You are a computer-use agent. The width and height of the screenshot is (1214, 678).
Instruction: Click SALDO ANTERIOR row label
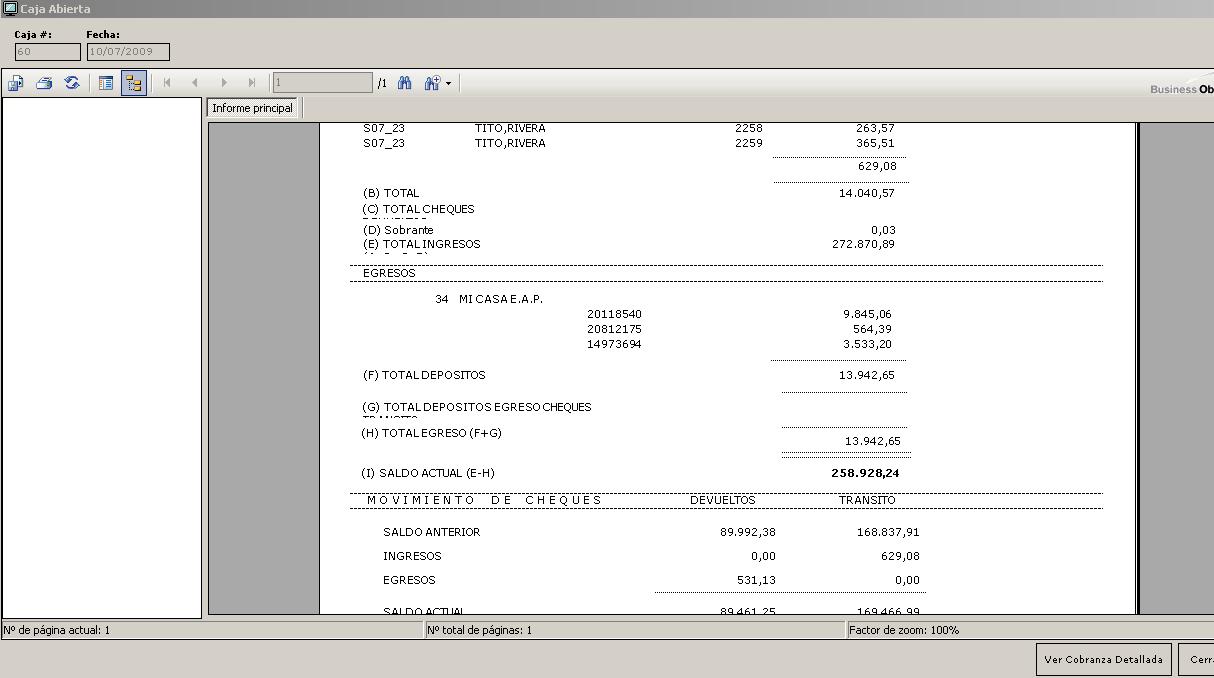click(431, 532)
